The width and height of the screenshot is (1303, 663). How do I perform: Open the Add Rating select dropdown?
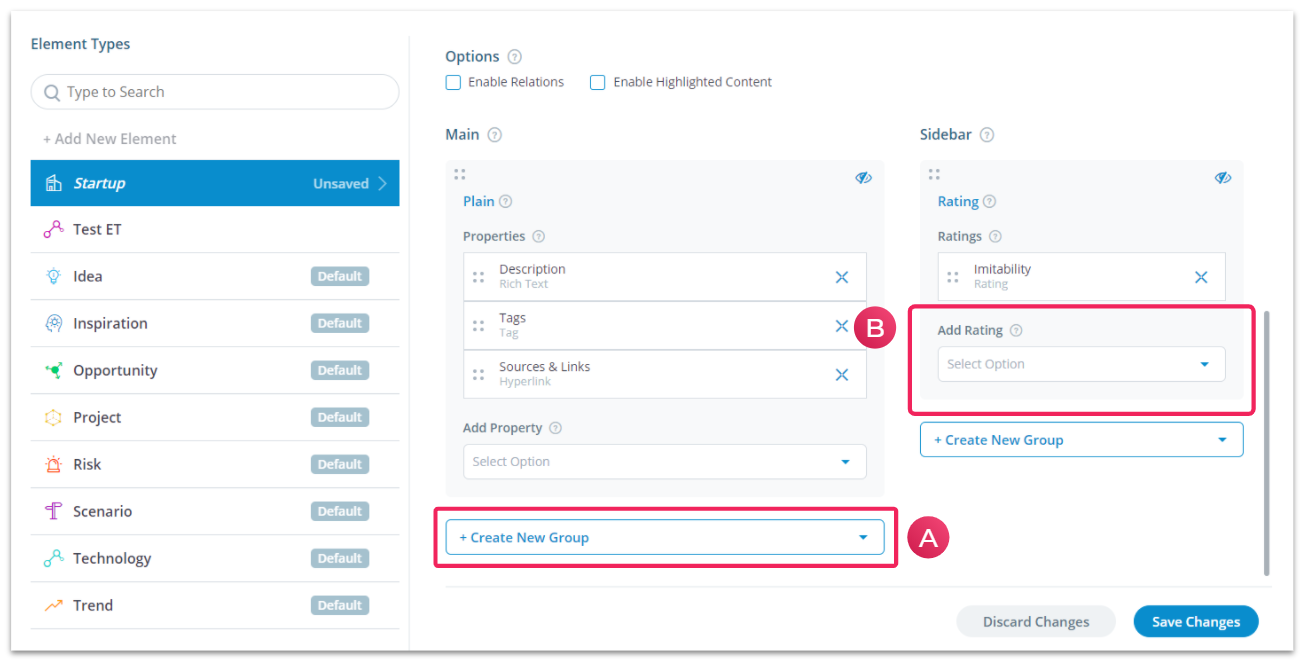click(x=1081, y=364)
